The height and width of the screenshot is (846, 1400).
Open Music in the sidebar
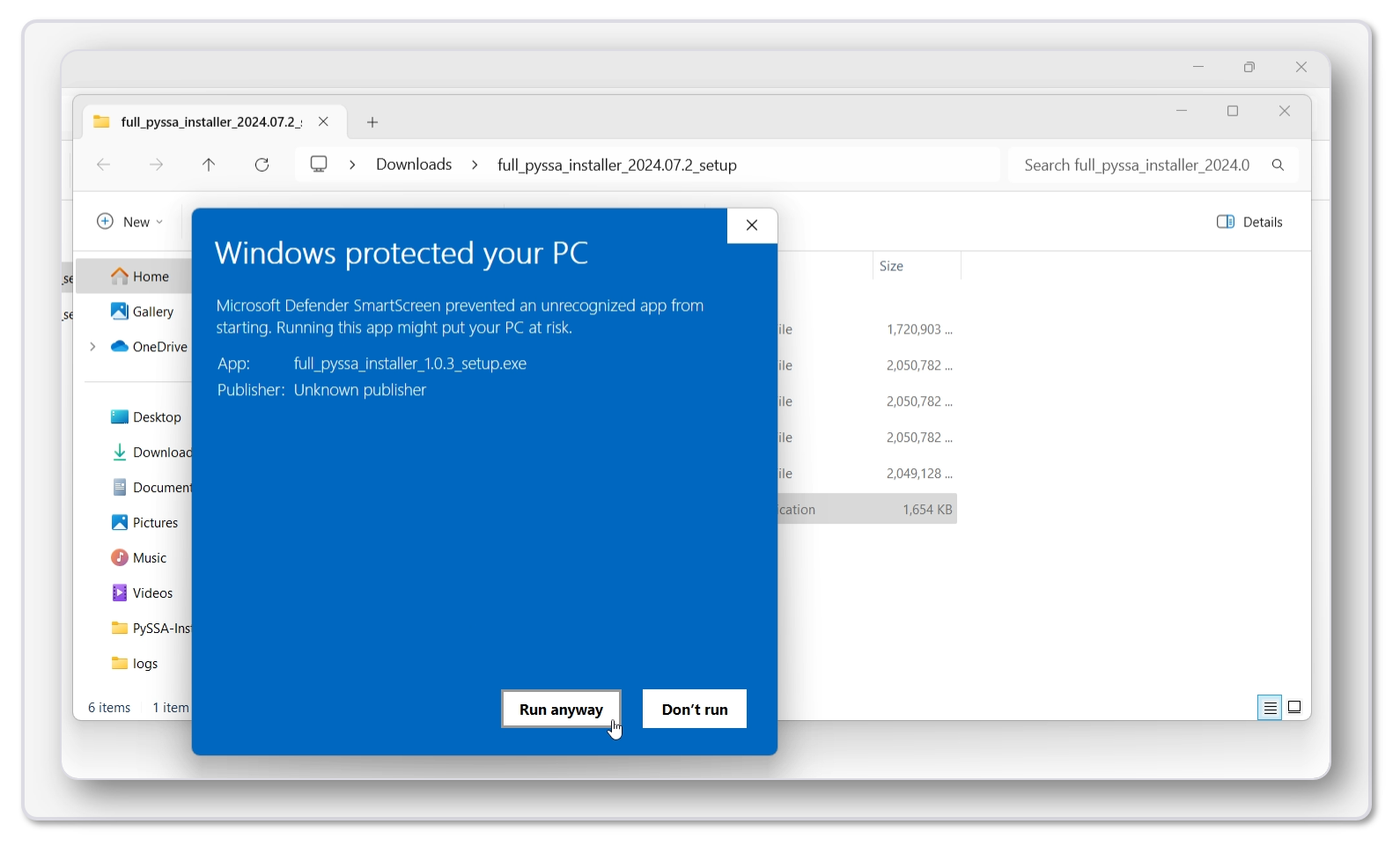pyautogui.click(x=138, y=558)
